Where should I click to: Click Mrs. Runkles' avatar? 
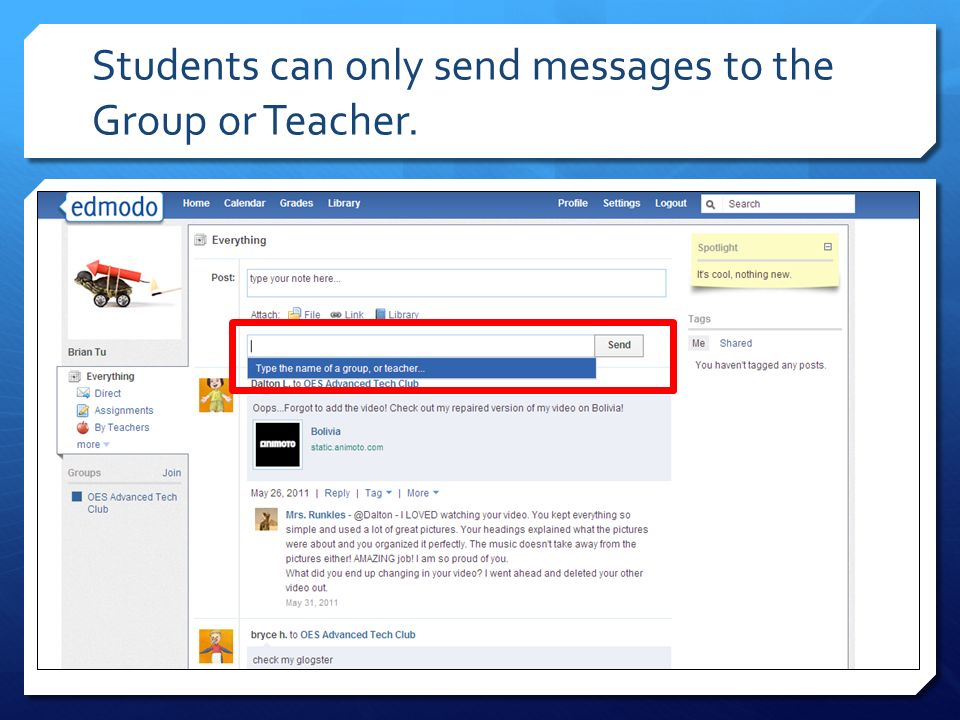[x=266, y=520]
